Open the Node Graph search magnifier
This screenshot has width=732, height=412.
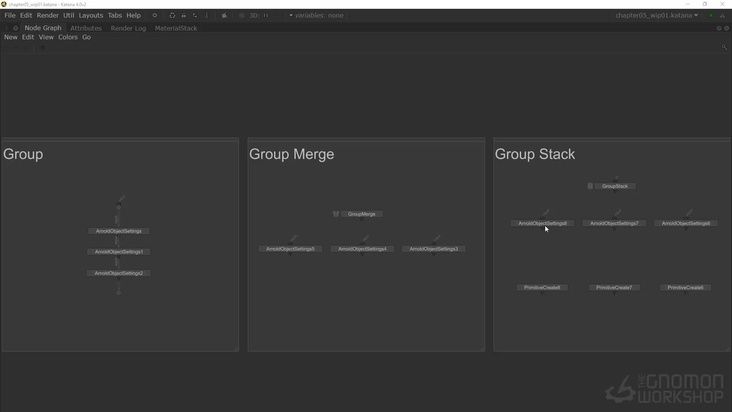[724, 47]
